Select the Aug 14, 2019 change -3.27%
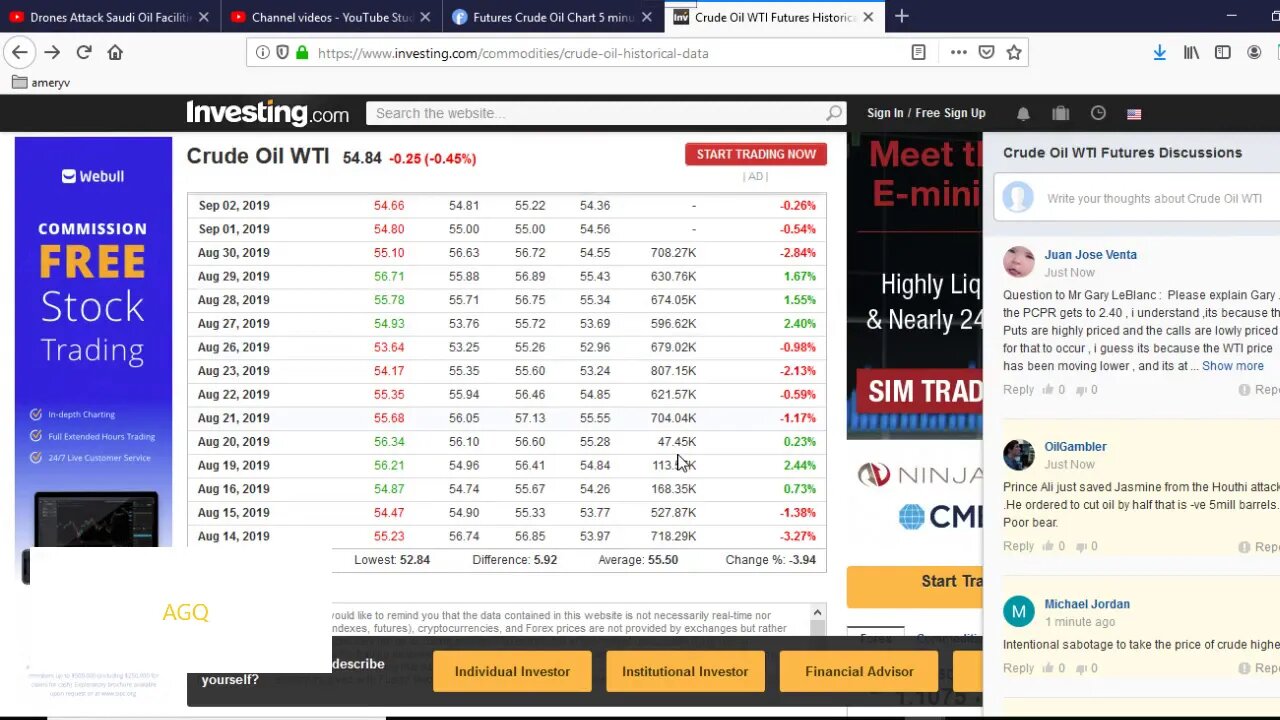This screenshot has width=1280, height=720. (797, 536)
